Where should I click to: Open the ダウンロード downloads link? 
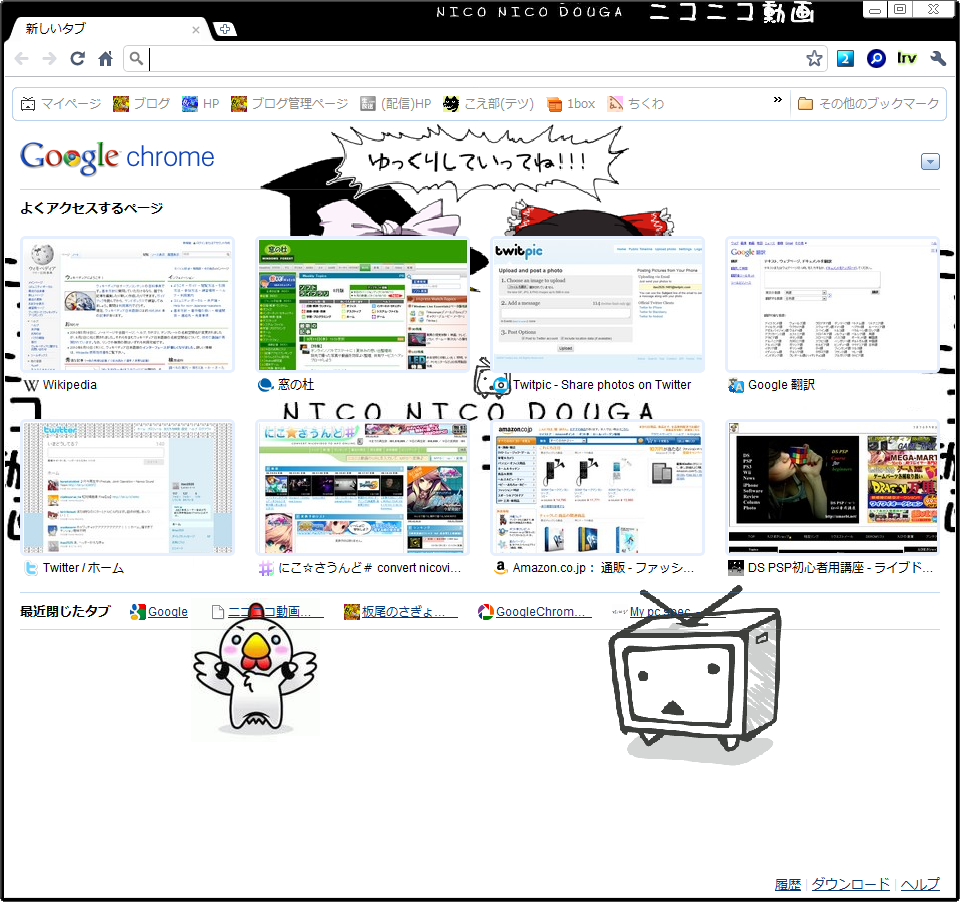point(850,884)
